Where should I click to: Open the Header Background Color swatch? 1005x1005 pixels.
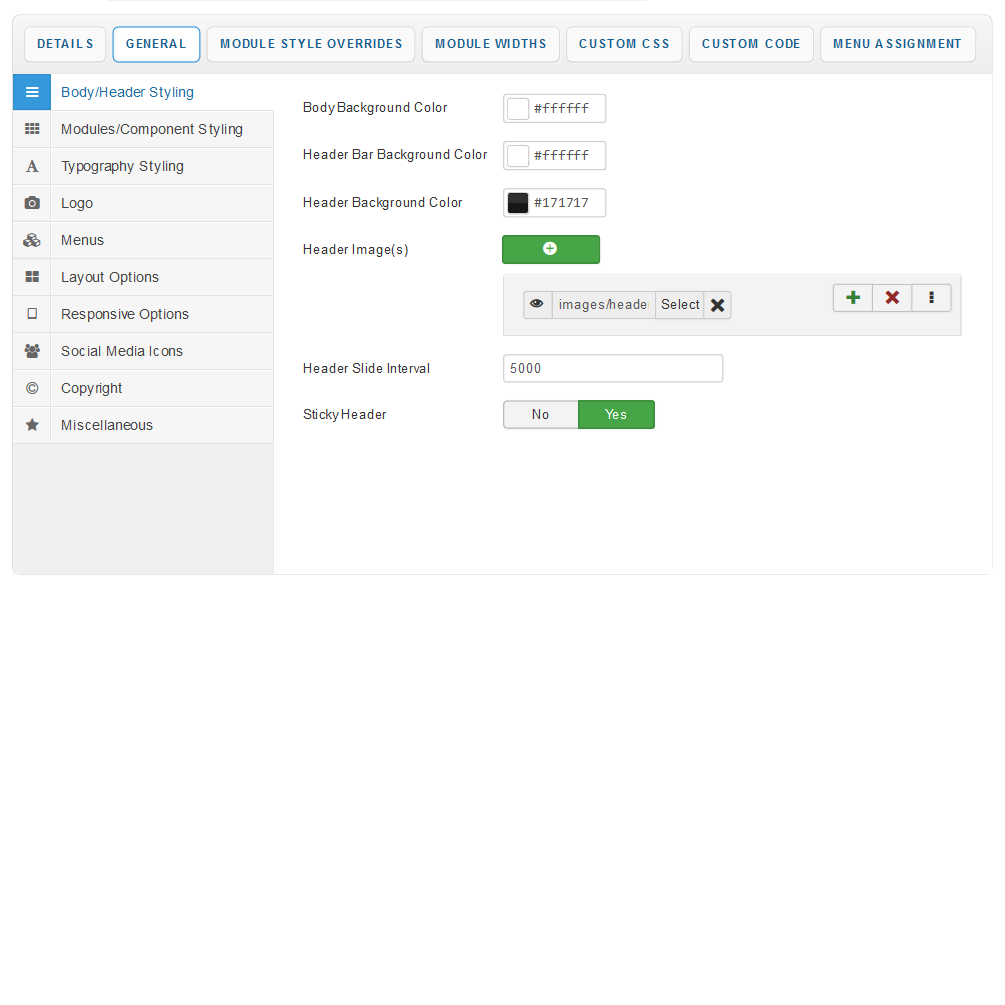[518, 203]
